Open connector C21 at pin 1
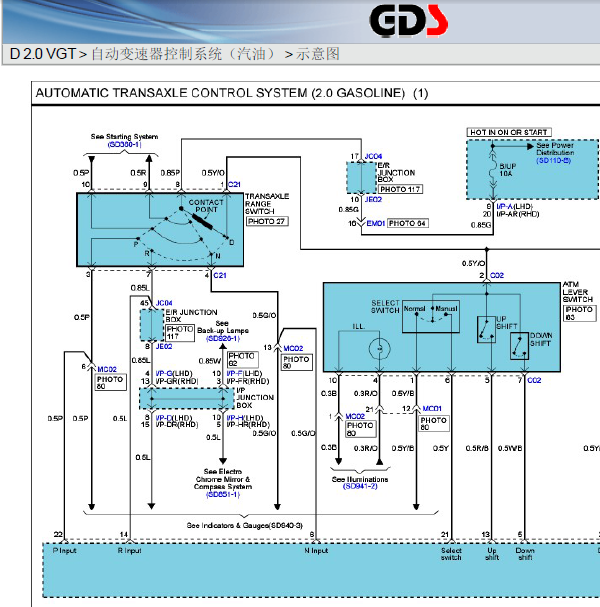Screen dimensions: 600x607 pos(234,184)
